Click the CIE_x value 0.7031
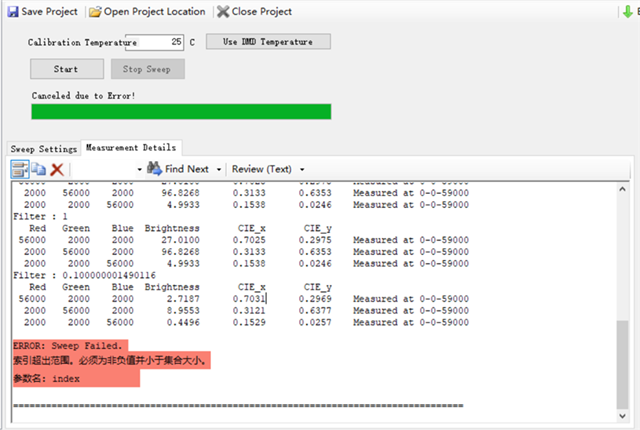 (x=249, y=299)
